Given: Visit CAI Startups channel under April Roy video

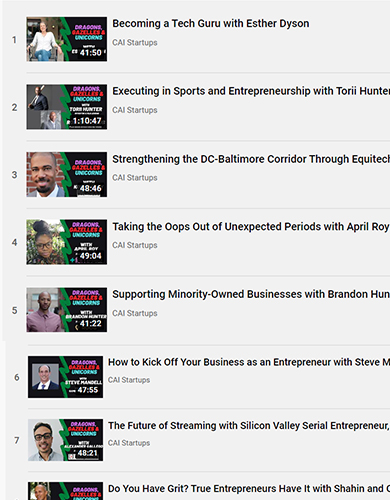Looking at the screenshot, I should (135, 245).
